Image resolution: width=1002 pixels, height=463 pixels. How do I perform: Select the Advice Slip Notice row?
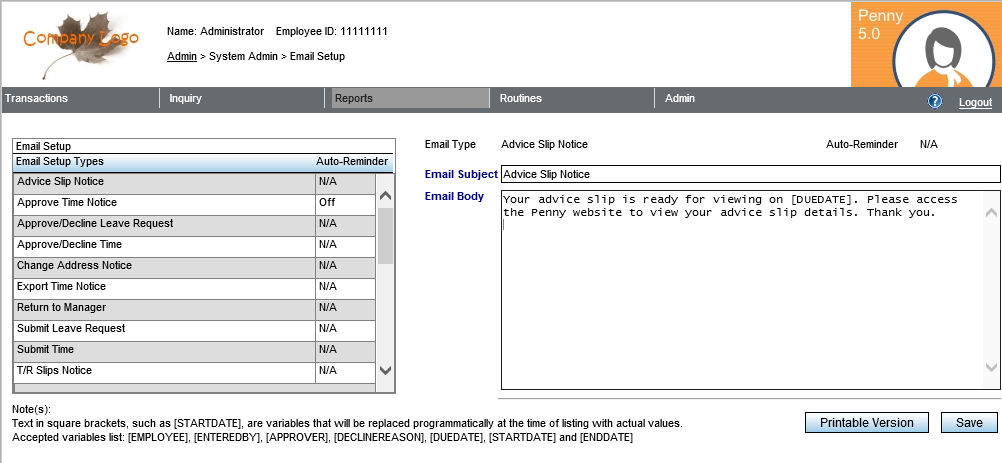[x=194, y=182]
